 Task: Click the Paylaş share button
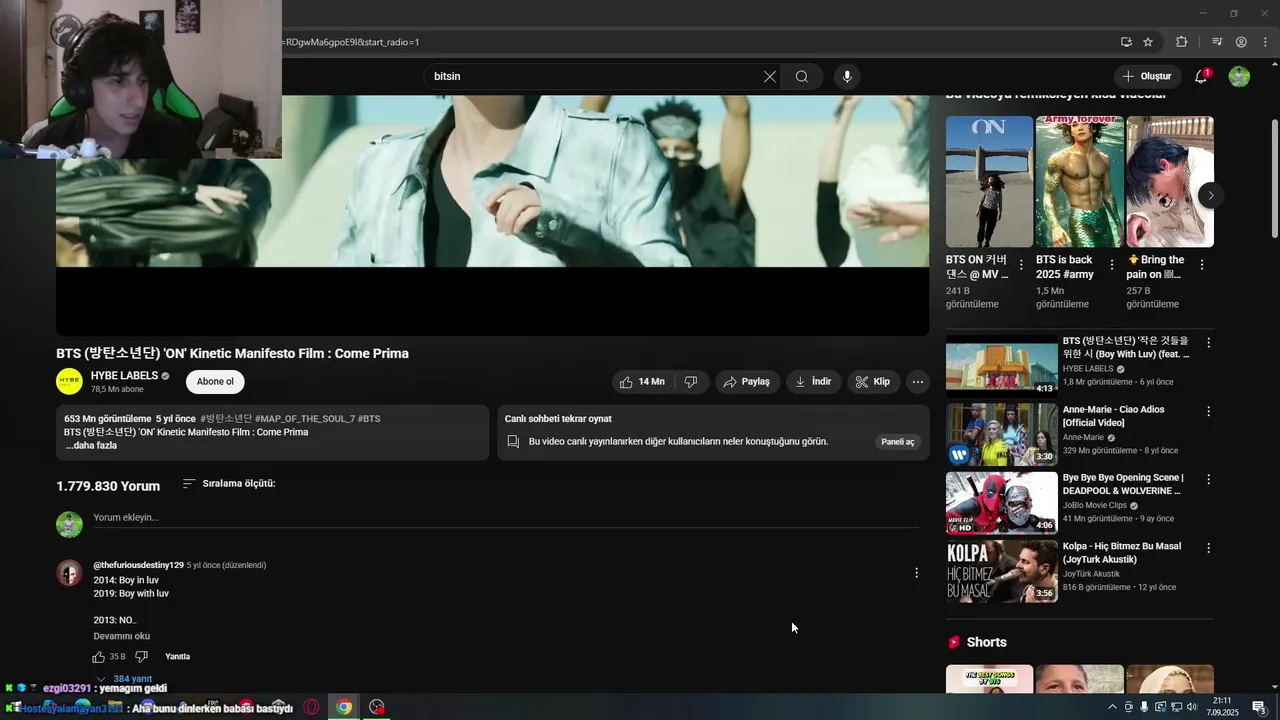747,382
